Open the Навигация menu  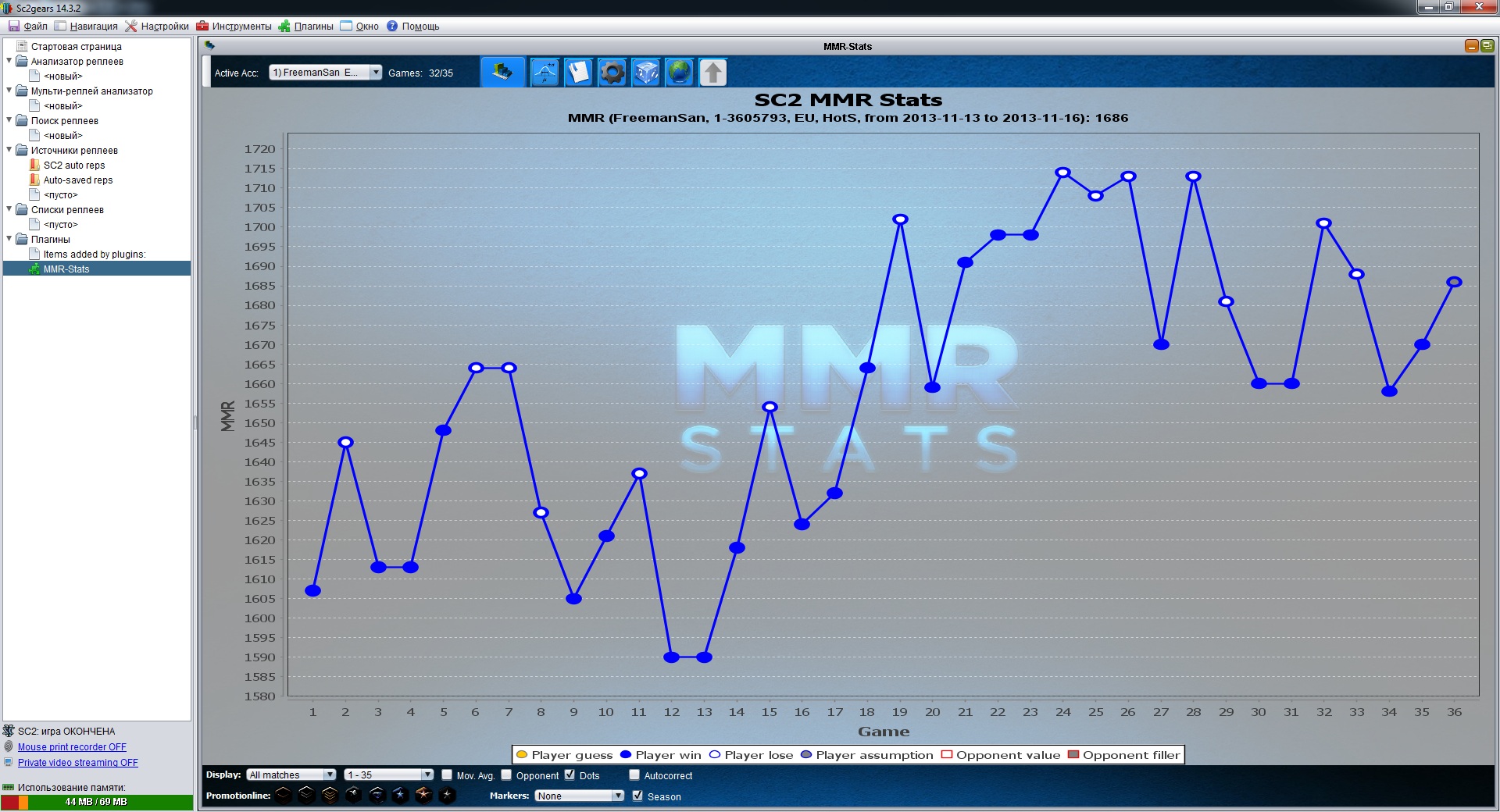click(x=86, y=26)
